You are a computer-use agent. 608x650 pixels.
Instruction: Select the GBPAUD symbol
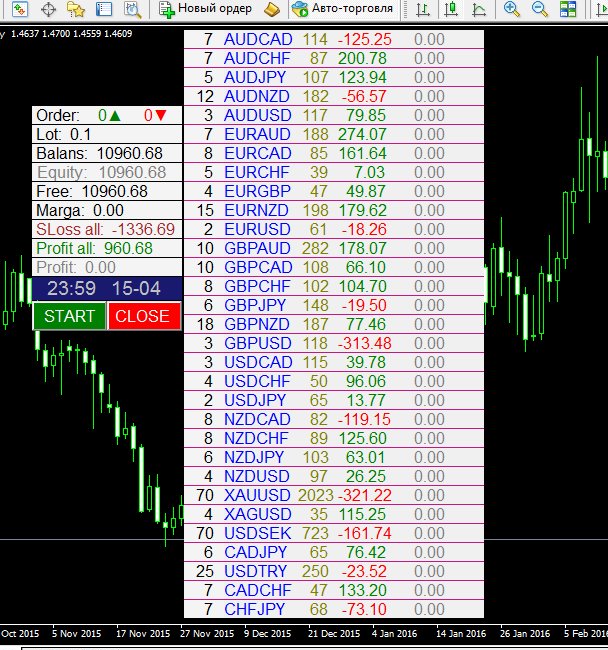click(x=257, y=249)
